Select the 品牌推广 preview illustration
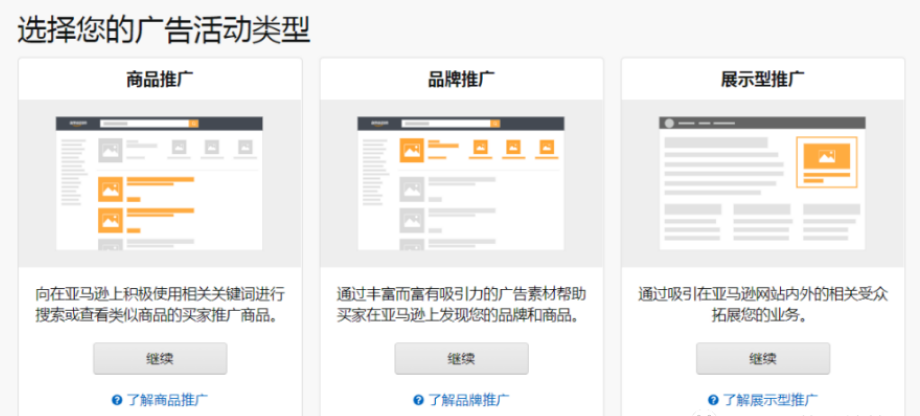Viewport: 920px width, 416px height. pyautogui.click(x=461, y=183)
